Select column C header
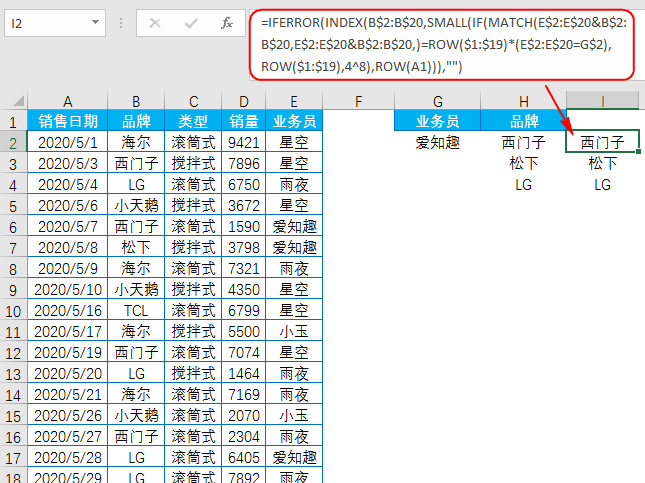The width and height of the screenshot is (645, 483). pyautogui.click(x=193, y=101)
